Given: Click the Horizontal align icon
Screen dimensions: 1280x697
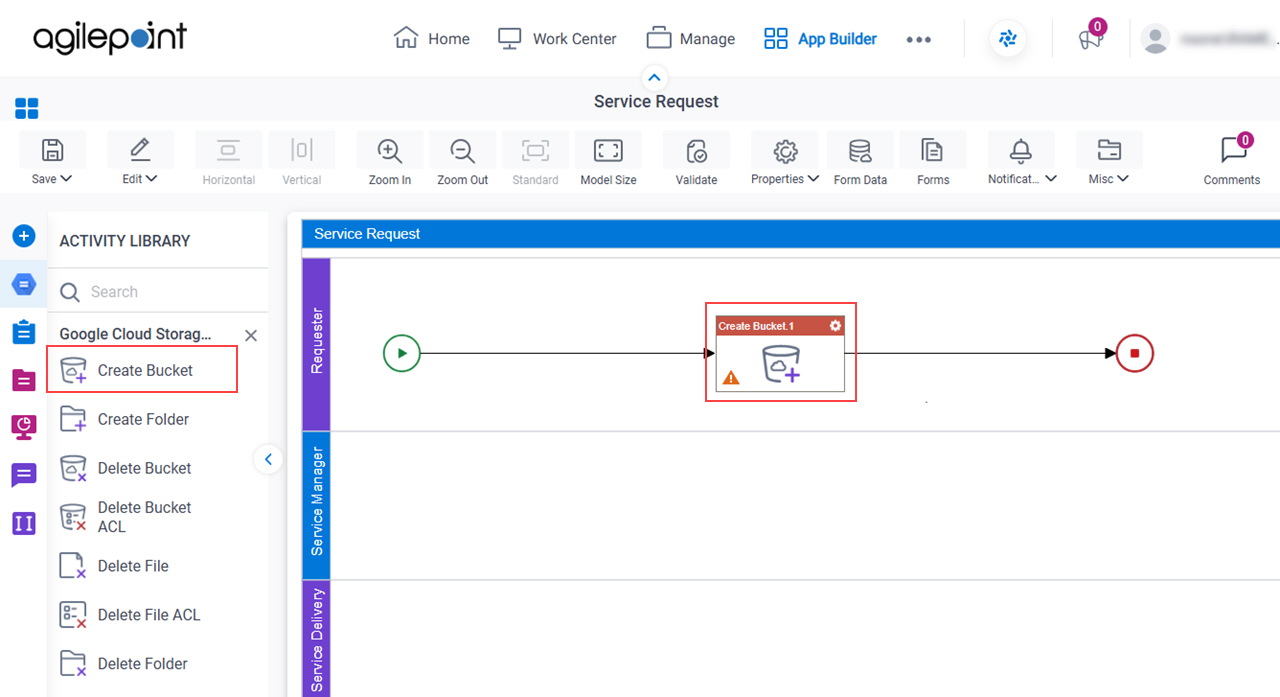Looking at the screenshot, I should pyautogui.click(x=228, y=150).
